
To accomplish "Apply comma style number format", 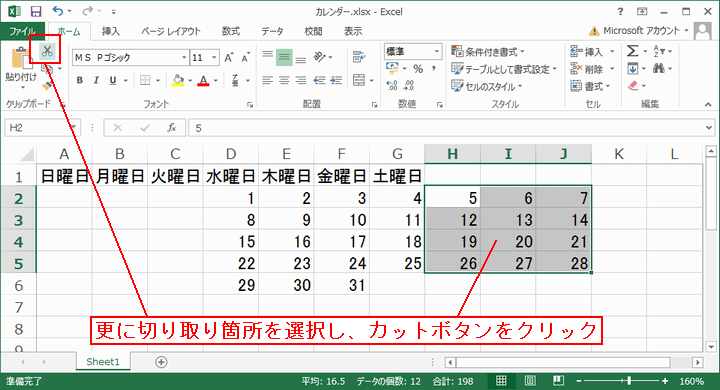I will click(433, 69).
